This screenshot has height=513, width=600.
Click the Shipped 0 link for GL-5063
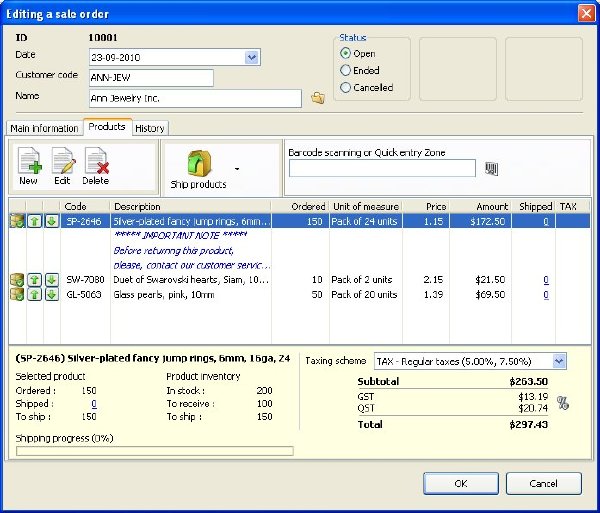click(x=546, y=295)
